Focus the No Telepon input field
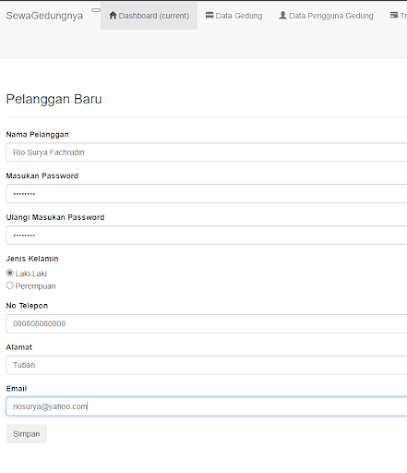 [x=207, y=323]
